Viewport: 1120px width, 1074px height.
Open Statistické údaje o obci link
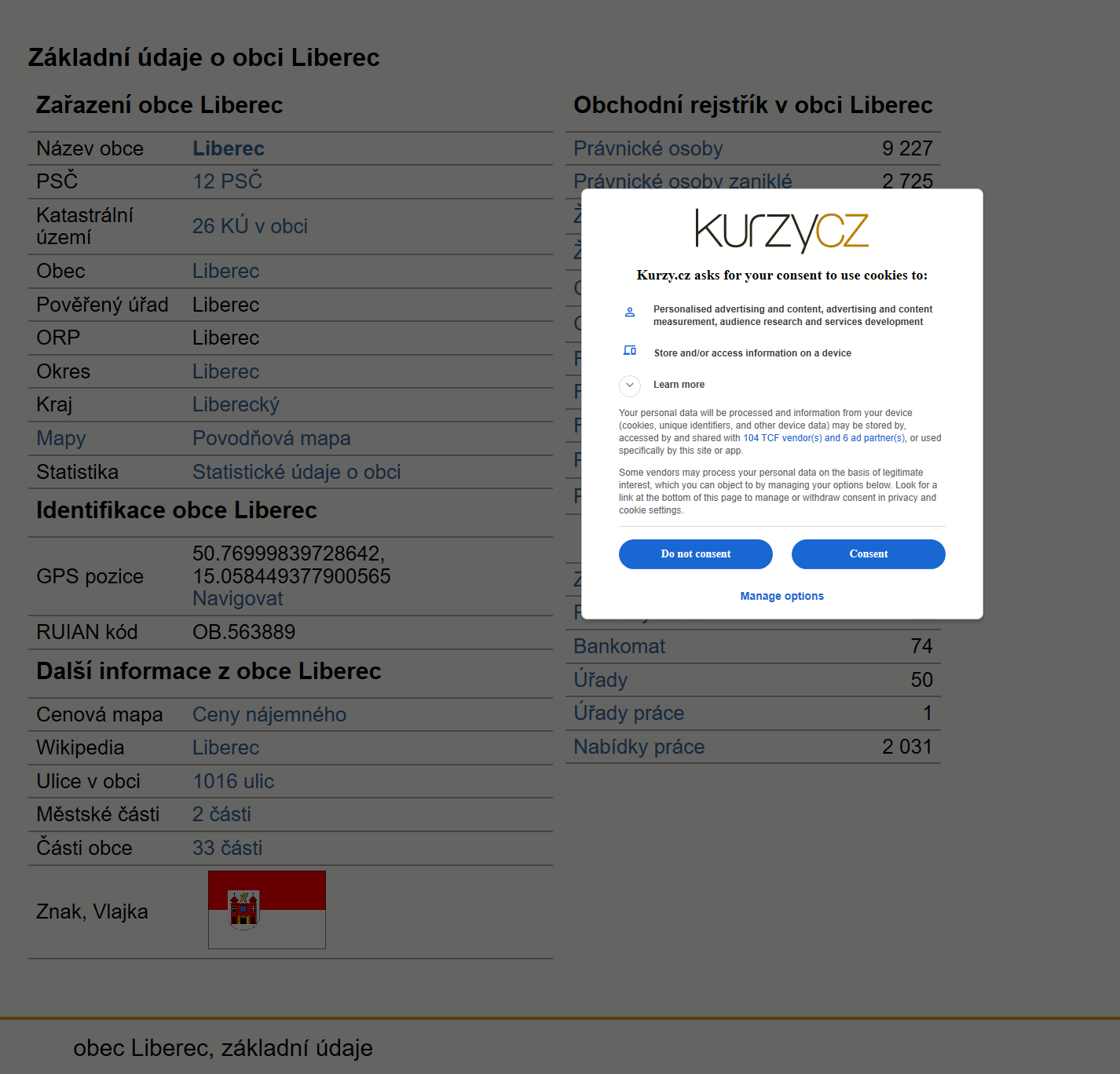pyautogui.click(x=297, y=472)
